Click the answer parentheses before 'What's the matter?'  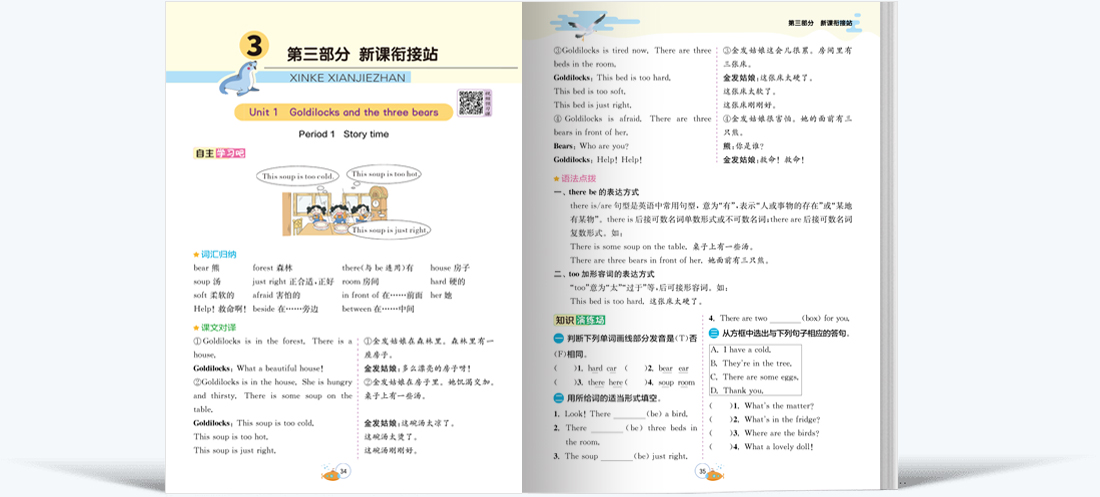(x=720, y=406)
